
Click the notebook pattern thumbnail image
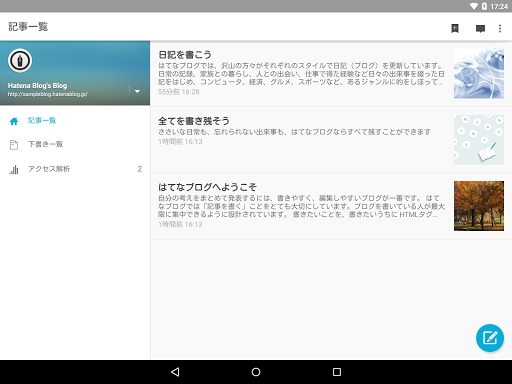tap(479, 140)
